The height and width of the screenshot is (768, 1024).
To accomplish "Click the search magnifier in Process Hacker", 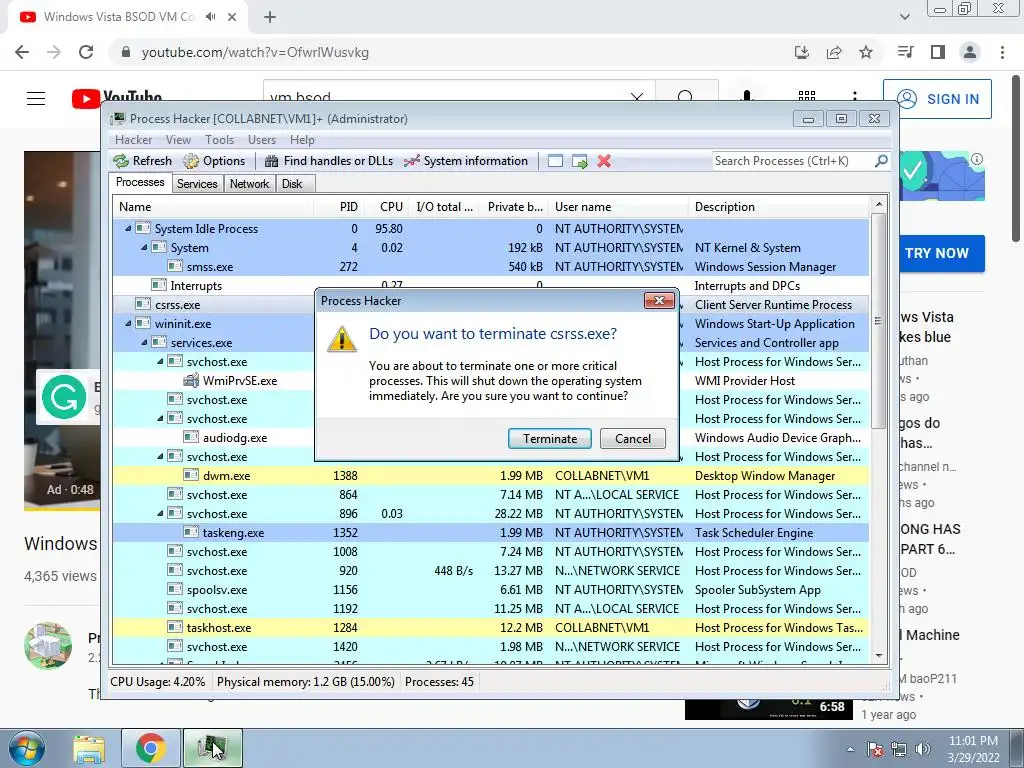I will coord(881,160).
